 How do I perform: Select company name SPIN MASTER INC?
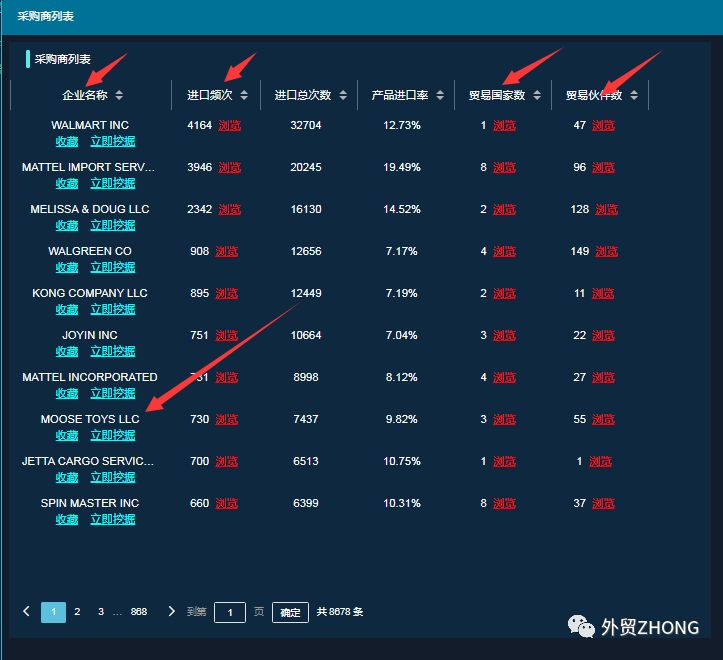90,503
